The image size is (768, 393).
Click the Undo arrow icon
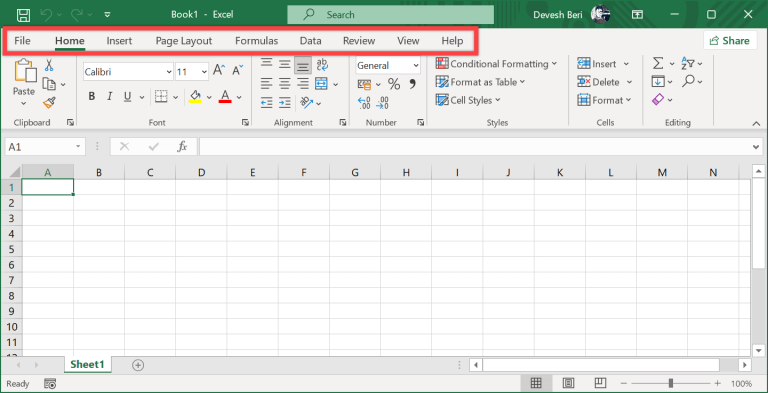(x=46, y=15)
